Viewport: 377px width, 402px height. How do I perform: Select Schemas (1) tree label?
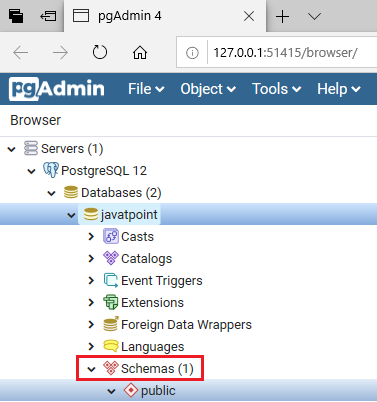(x=157, y=369)
